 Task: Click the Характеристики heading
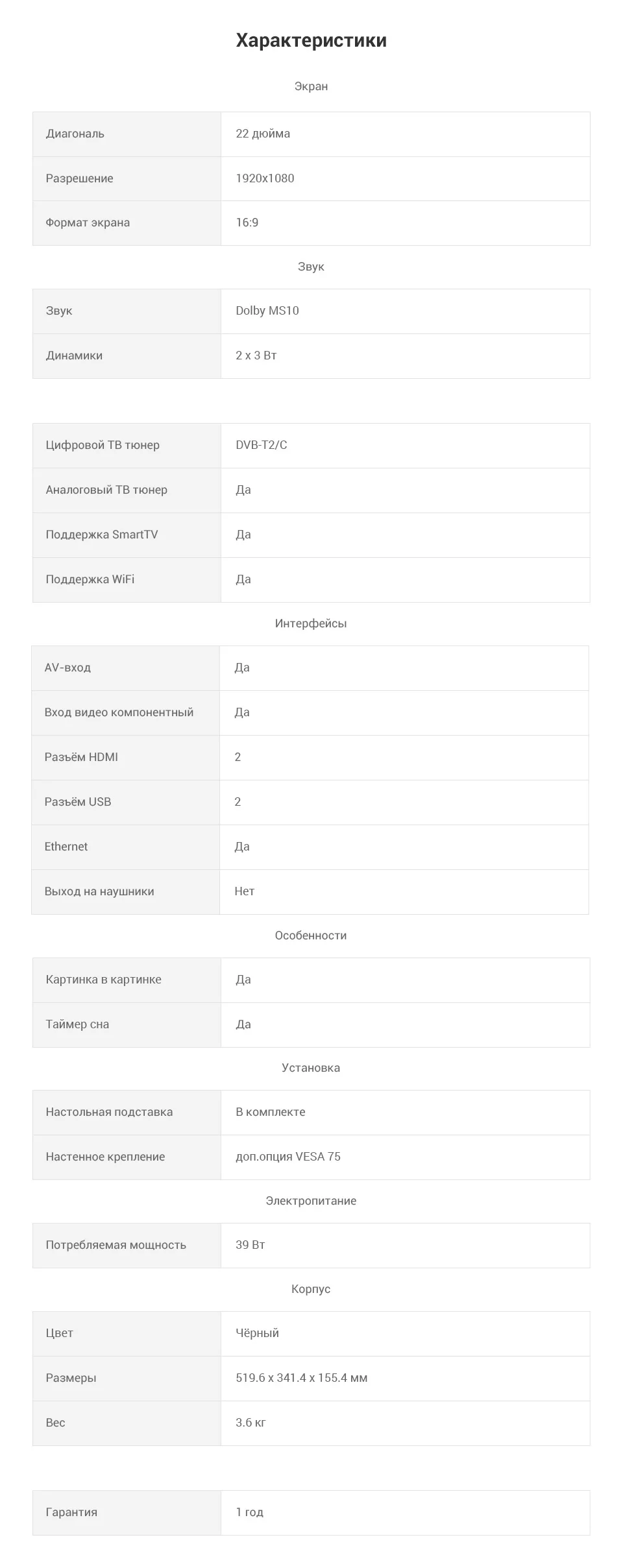pos(311,40)
